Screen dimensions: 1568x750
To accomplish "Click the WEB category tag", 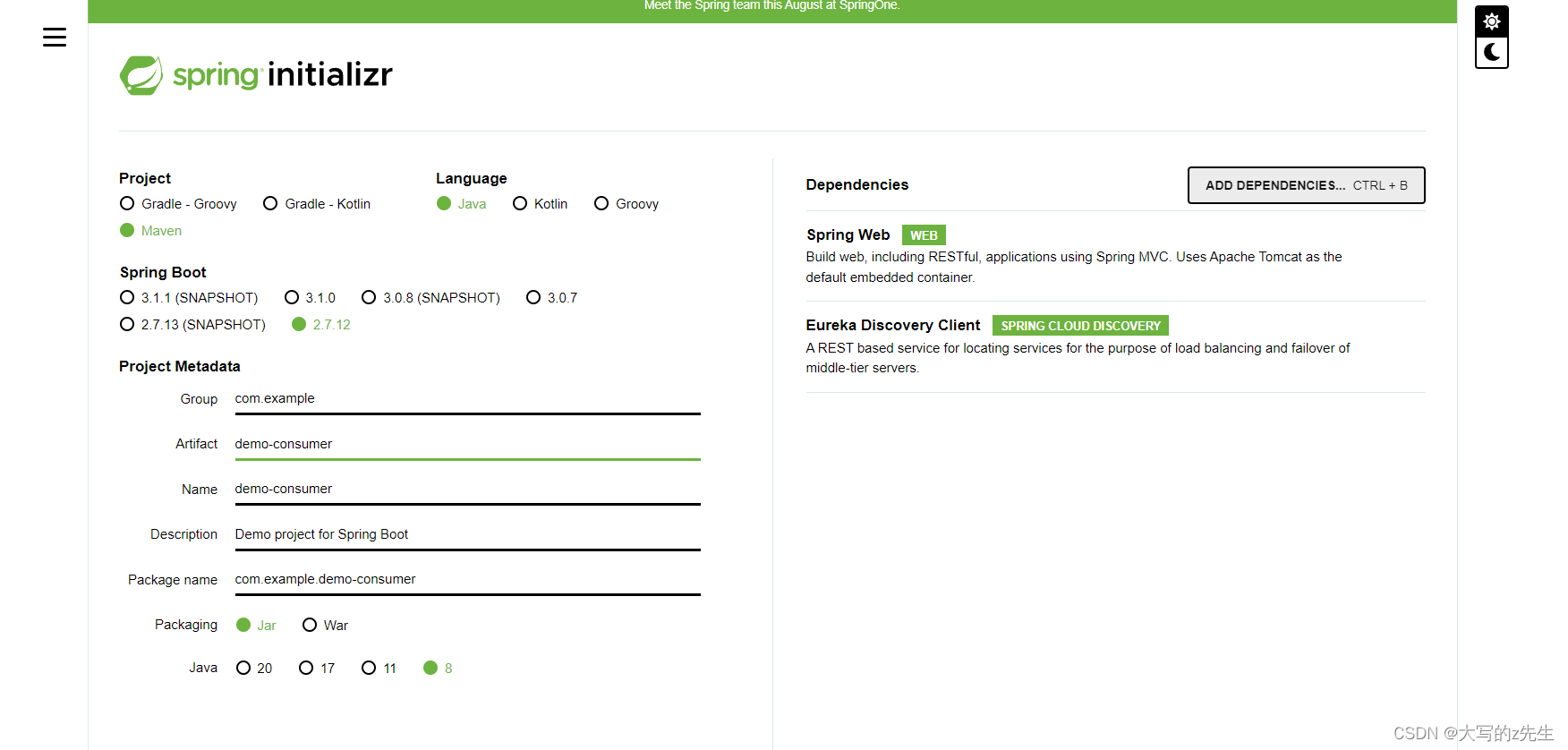I will click(924, 235).
